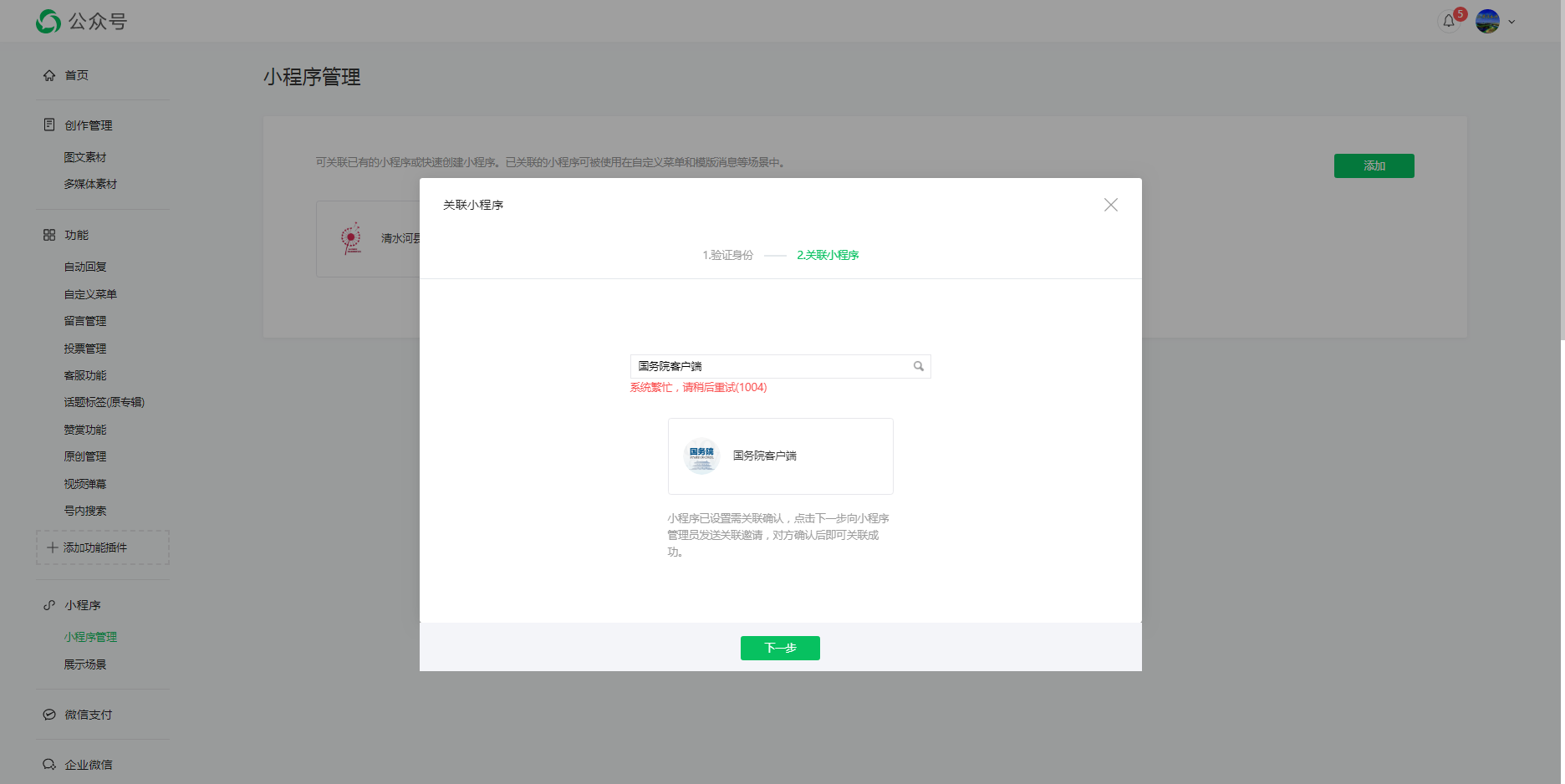The width and height of the screenshot is (1565, 784).
Task: Open 小程序 section
Action: (83, 605)
